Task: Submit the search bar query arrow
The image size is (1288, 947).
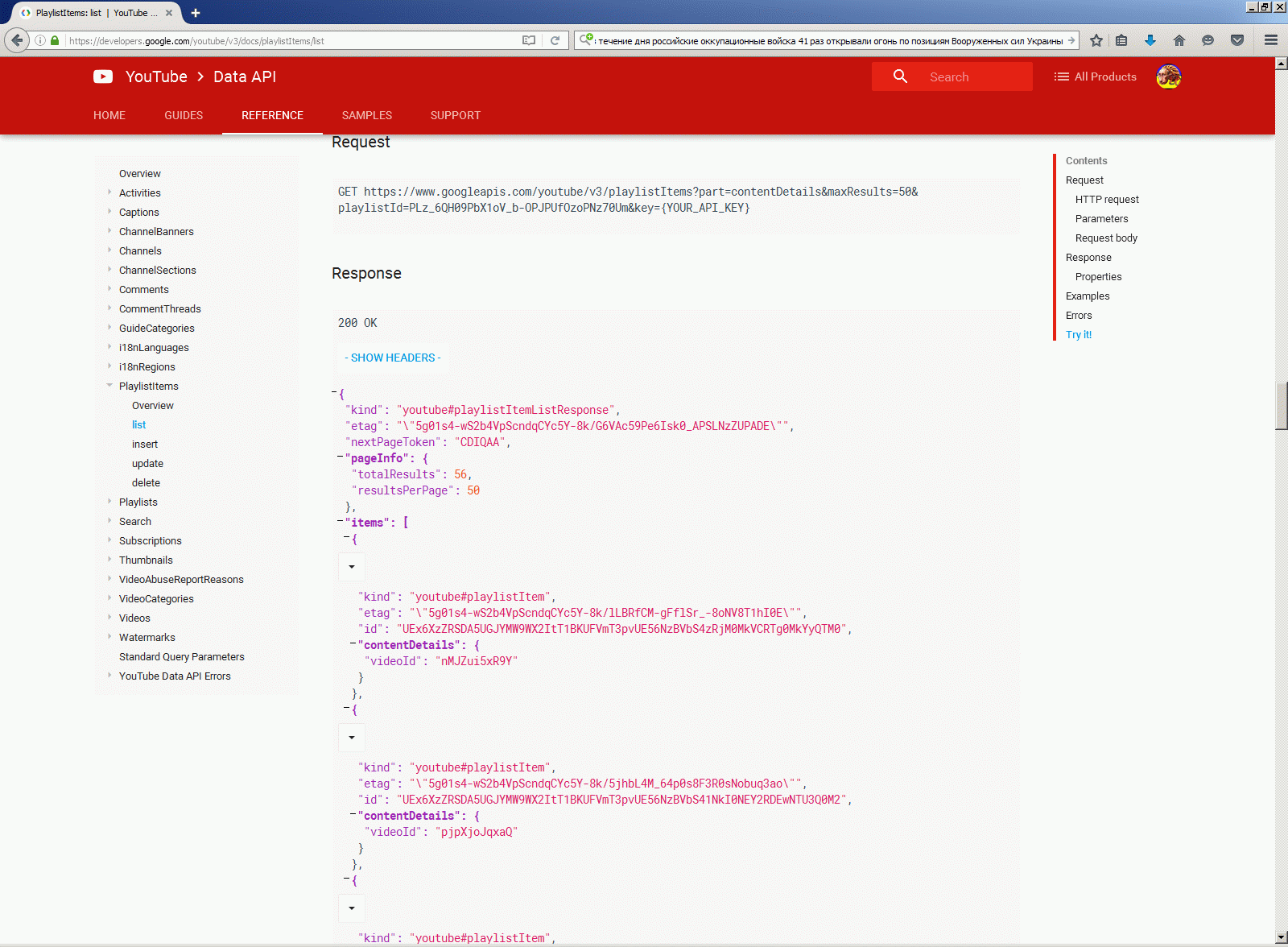Action: pos(1071,40)
